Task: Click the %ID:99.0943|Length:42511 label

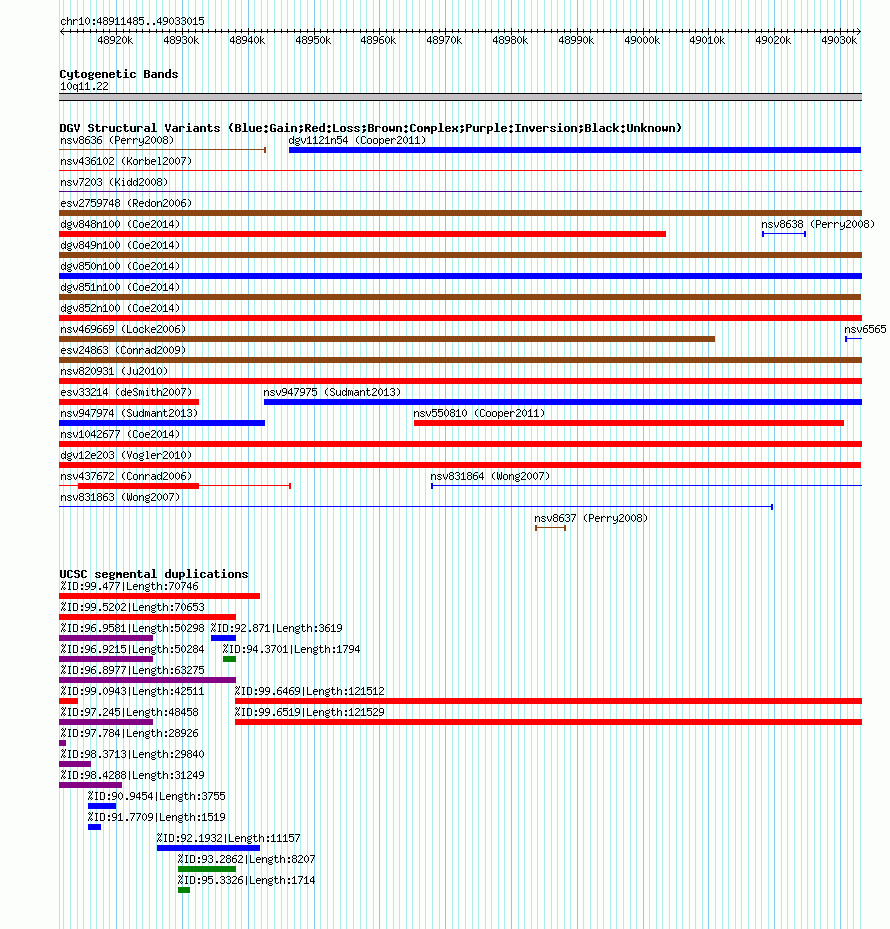Action: pos(132,692)
